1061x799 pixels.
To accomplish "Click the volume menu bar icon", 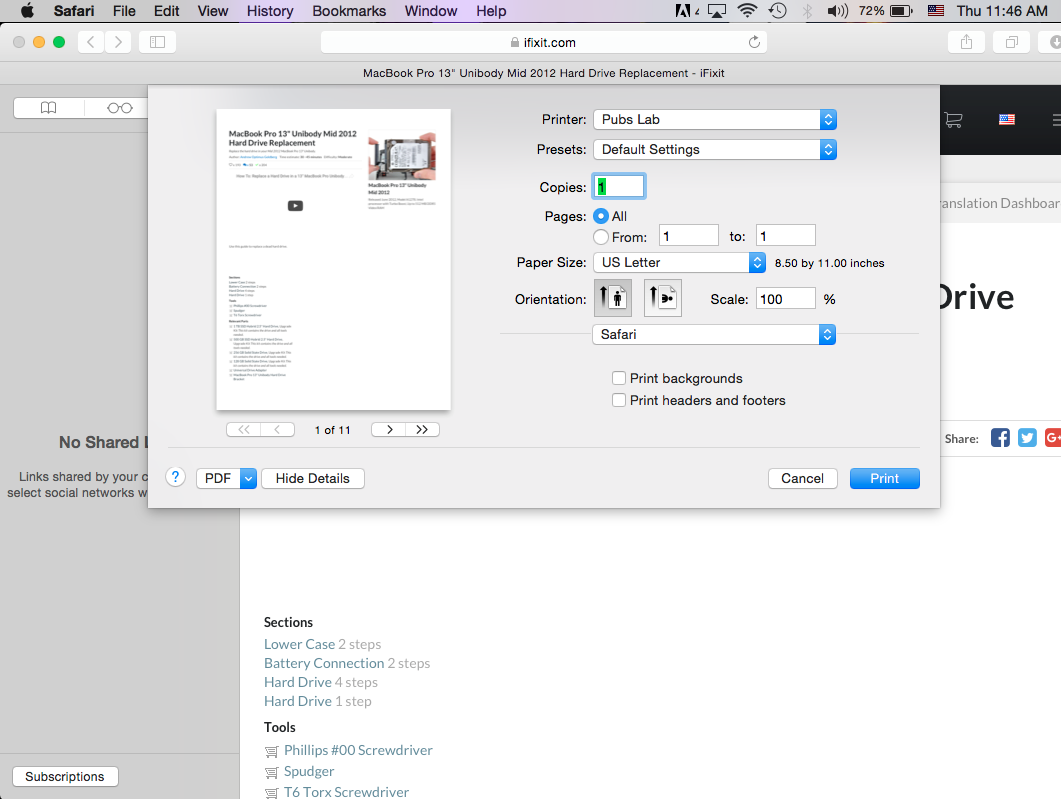I will tap(837, 11).
